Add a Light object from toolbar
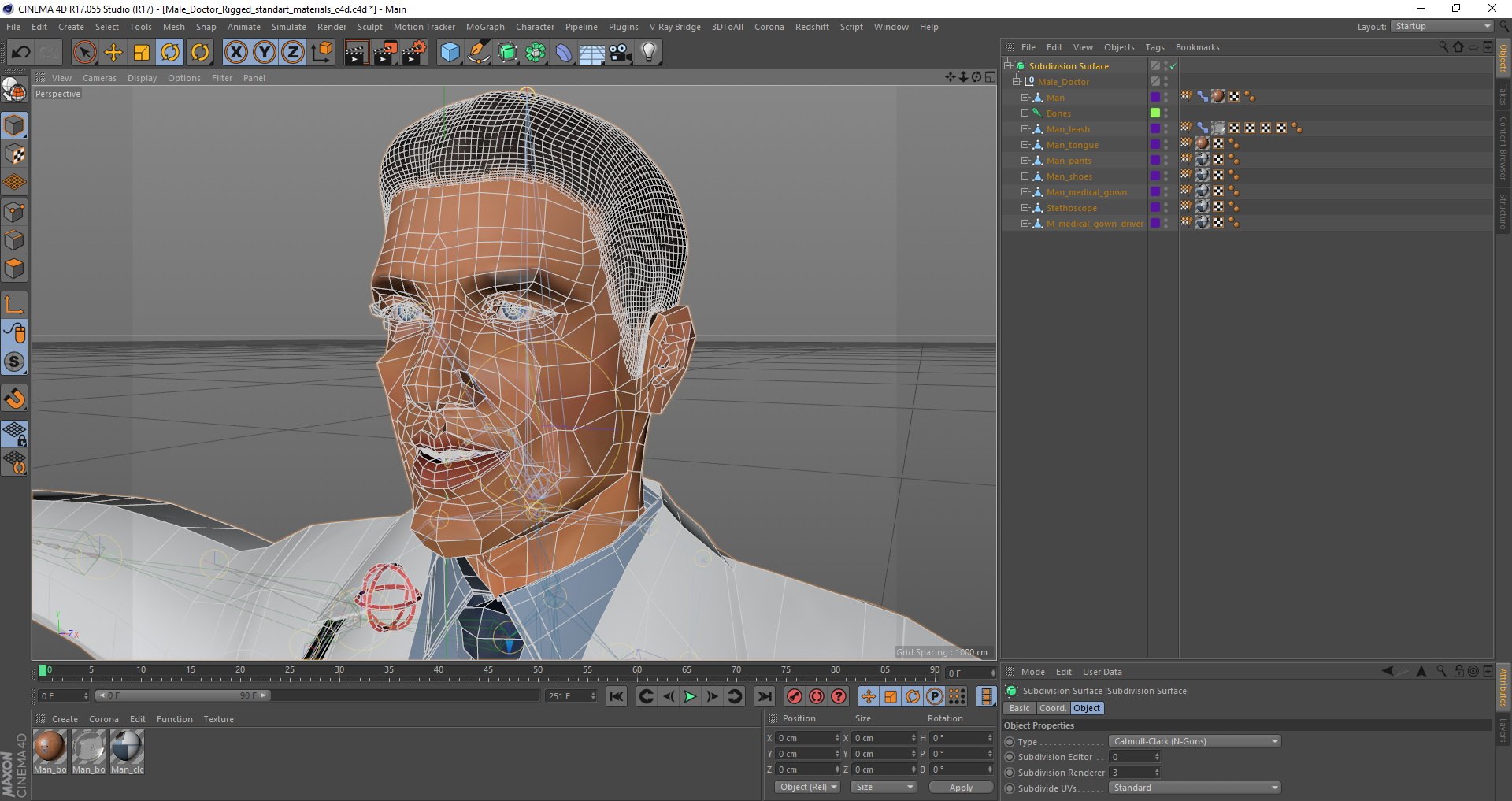 click(x=649, y=53)
